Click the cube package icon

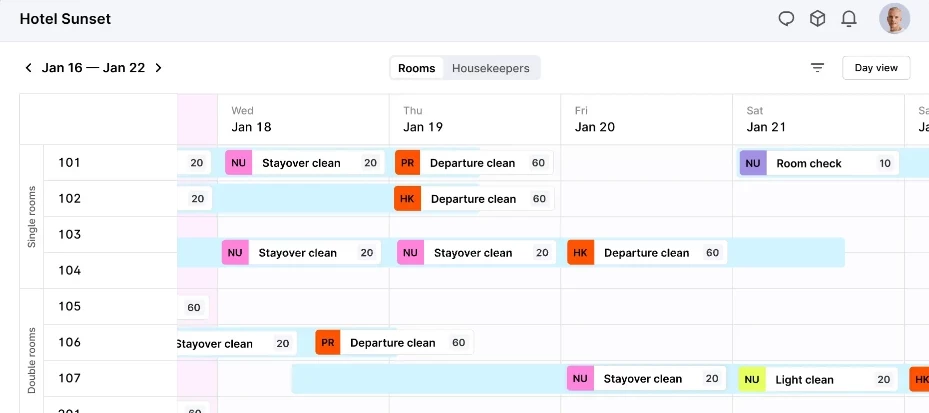(x=817, y=18)
